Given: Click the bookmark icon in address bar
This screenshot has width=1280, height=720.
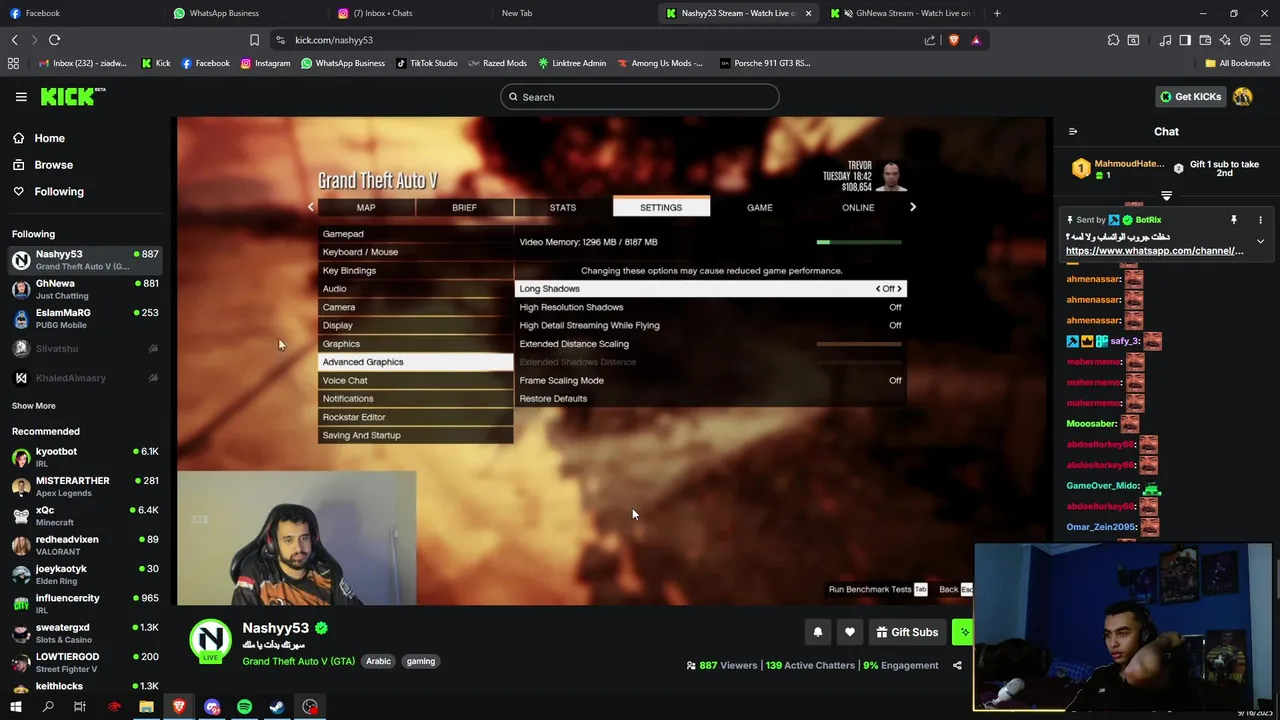Looking at the screenshot, I should (x=254, y=40).
